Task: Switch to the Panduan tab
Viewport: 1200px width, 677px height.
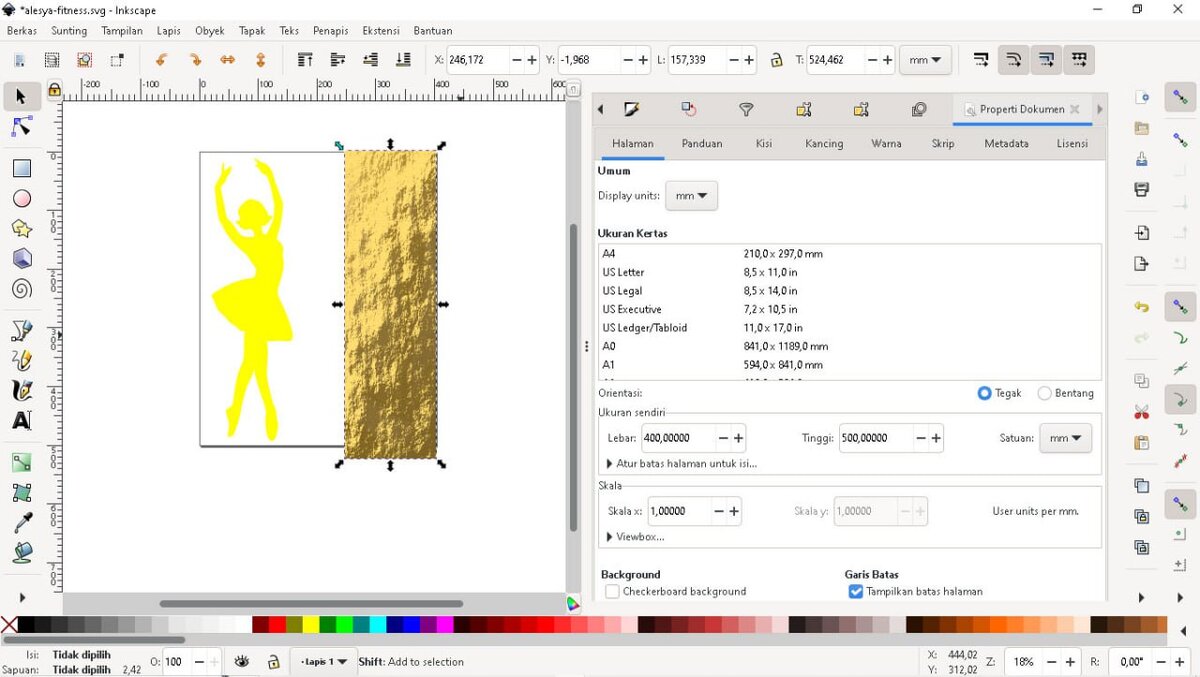Action: [702, 144]
